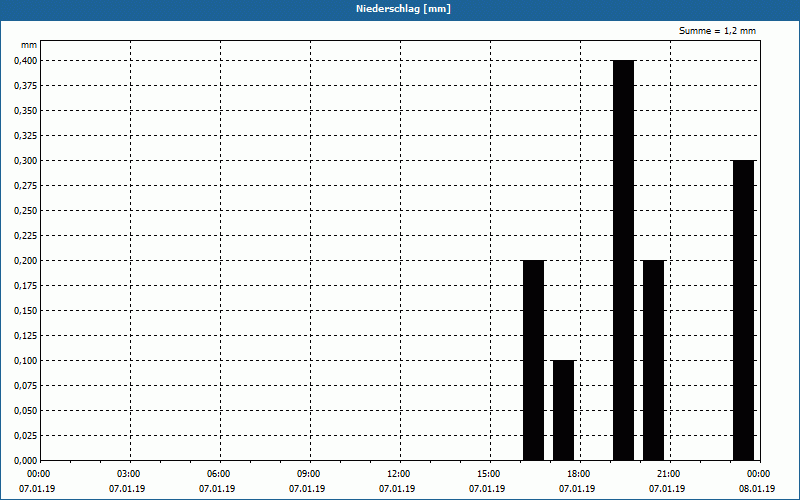Select the 08.01.19 date label
Screen dimensions: 800x500
coord(757,489)
